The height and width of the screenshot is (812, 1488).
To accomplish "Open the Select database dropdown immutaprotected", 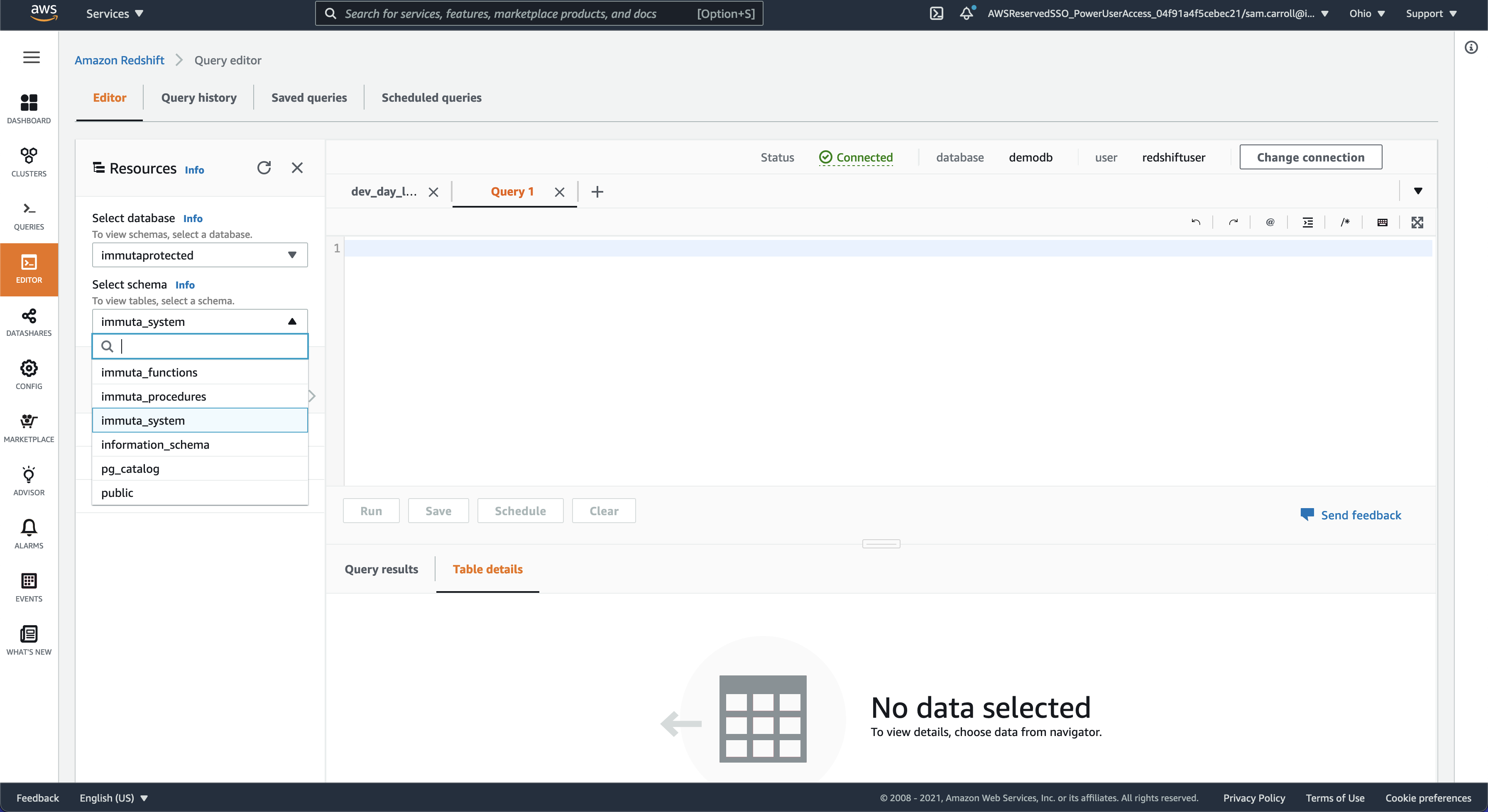I will [x=200, y=255].
